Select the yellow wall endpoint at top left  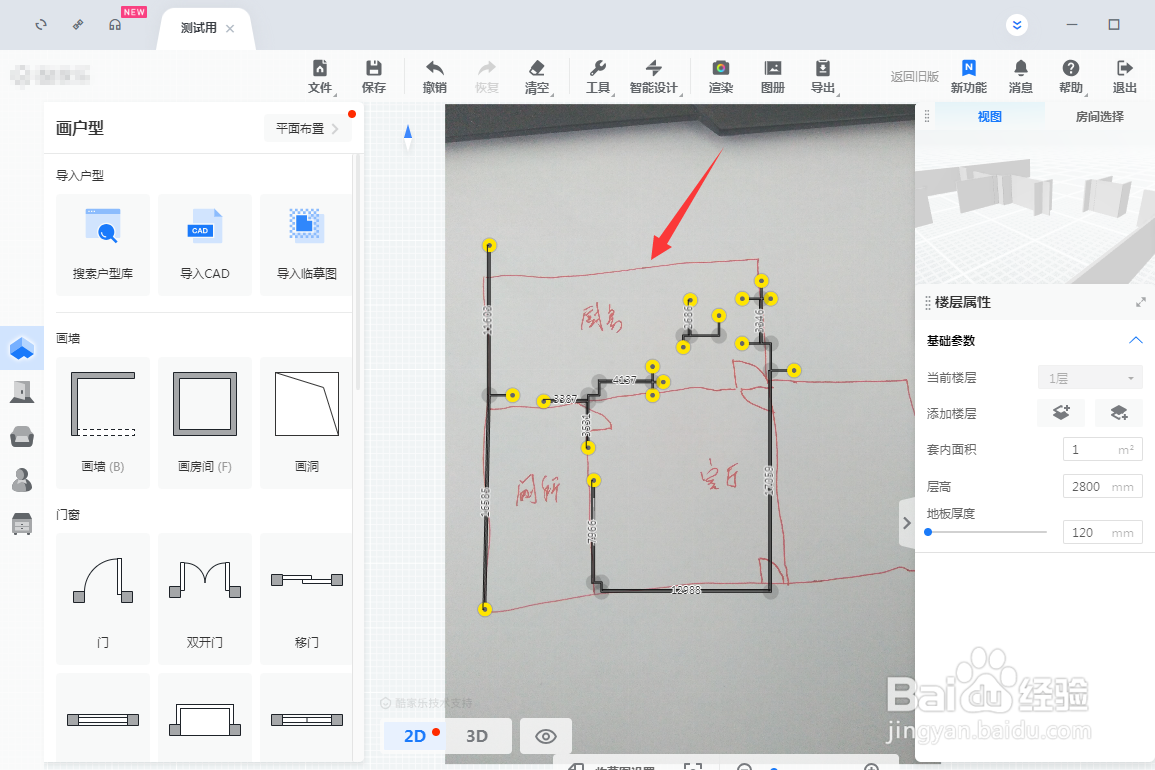[489, 245]
